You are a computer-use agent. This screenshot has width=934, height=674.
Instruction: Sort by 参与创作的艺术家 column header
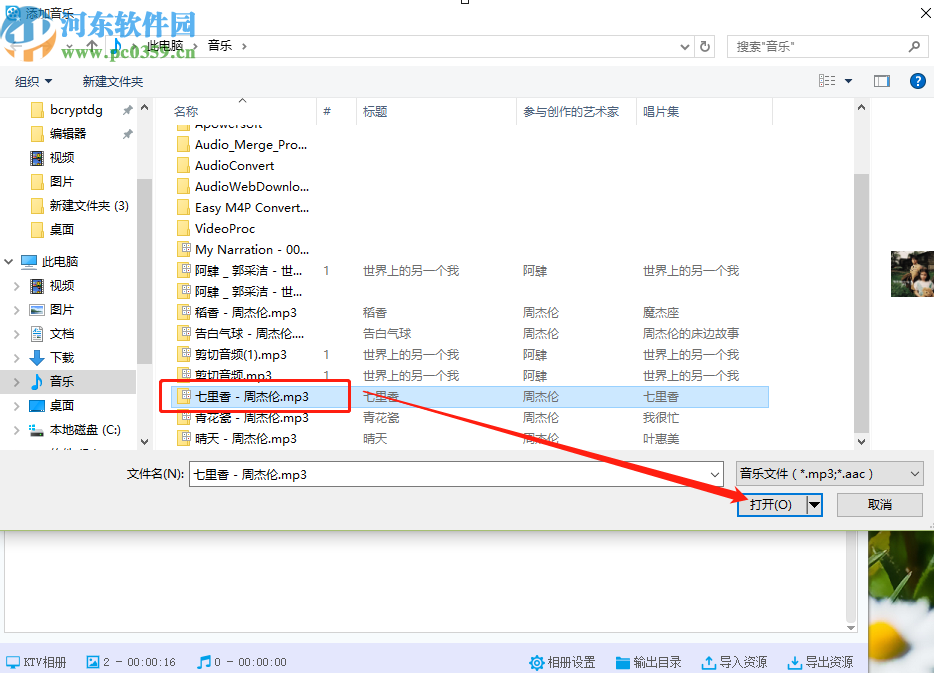[x=571, y=111]
